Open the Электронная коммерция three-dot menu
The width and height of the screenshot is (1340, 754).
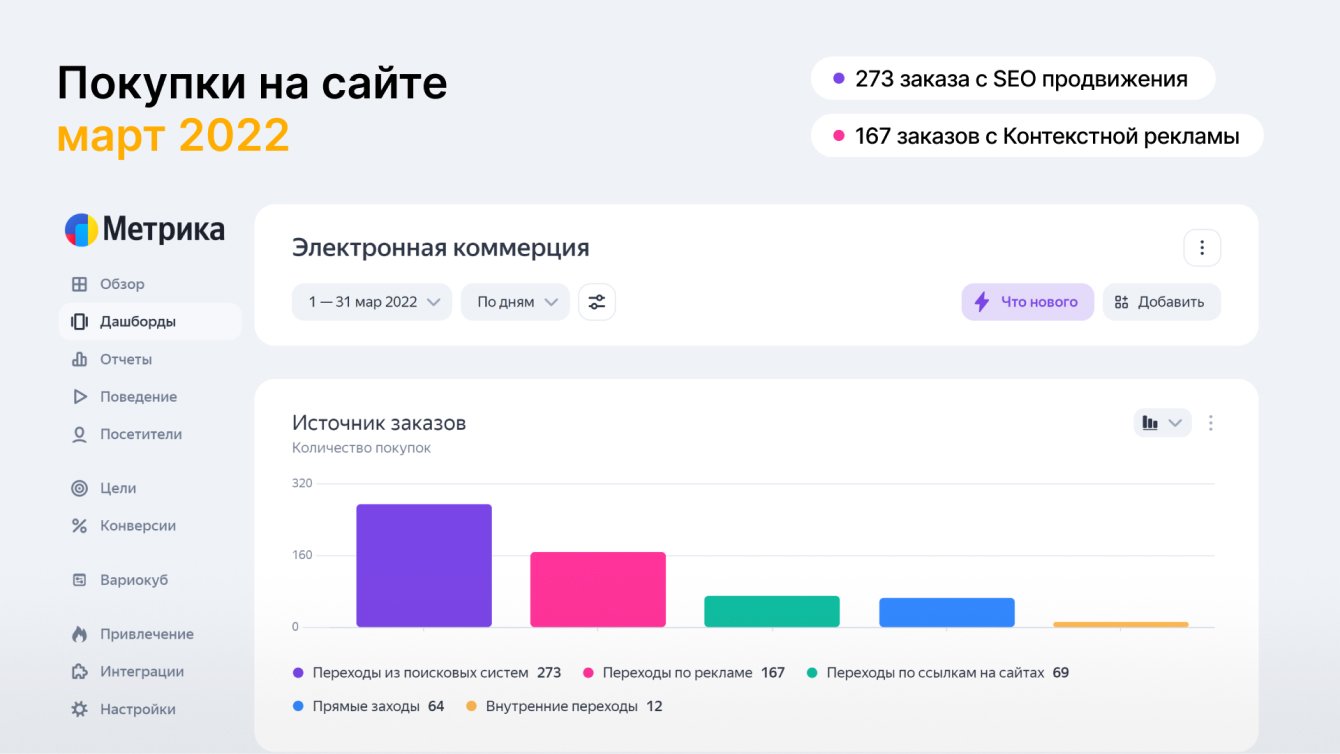click(x=1202, y=248)
